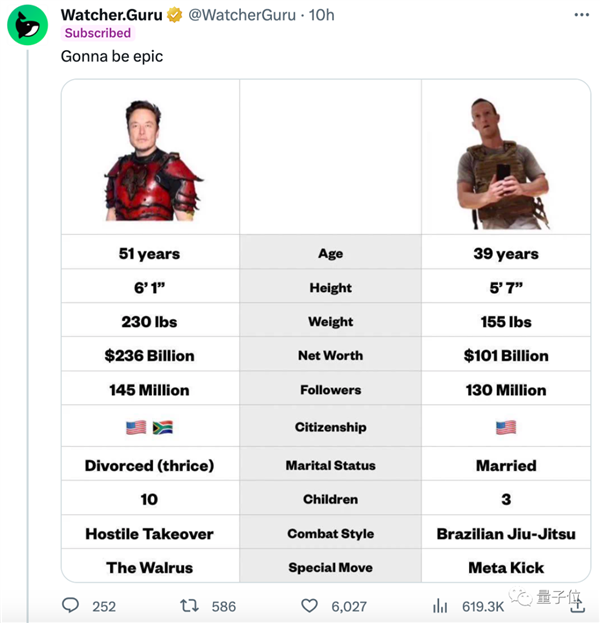Click the "$236 Billion" net worth cell
Screen dimensions: 600x623
point(150,355)
